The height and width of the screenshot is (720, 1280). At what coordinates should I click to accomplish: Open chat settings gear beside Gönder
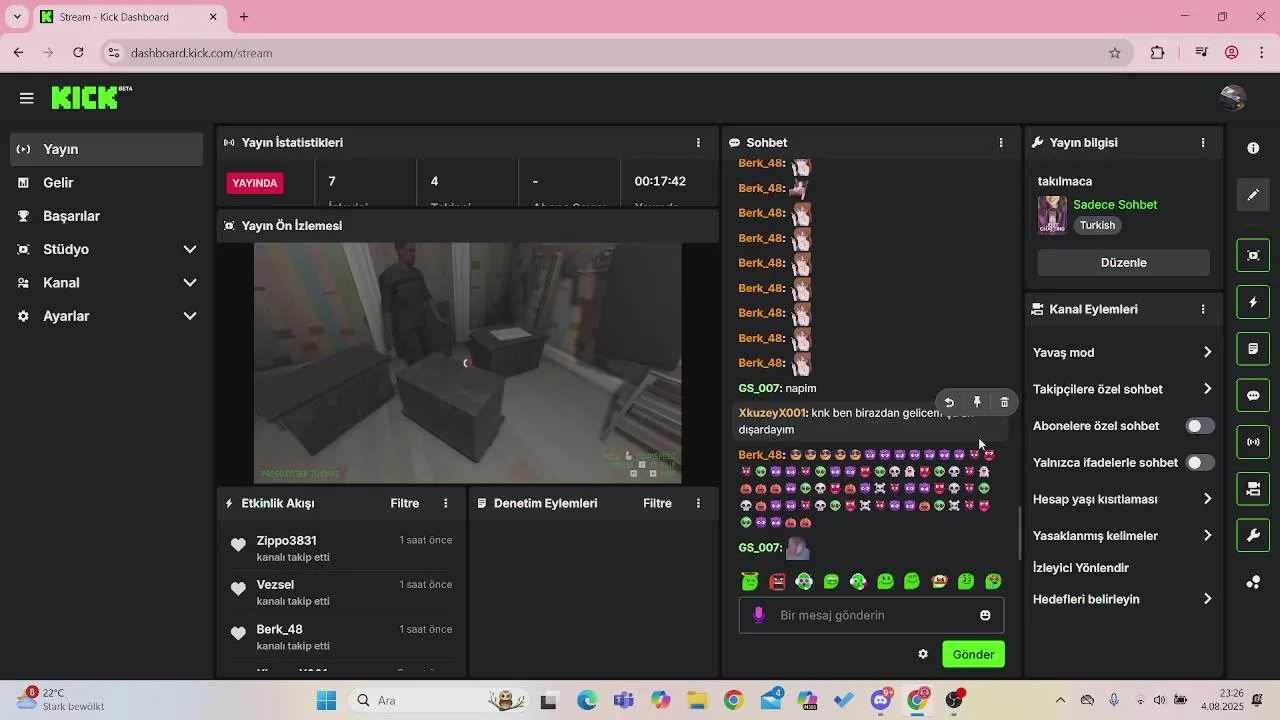[x=923, y=654]
